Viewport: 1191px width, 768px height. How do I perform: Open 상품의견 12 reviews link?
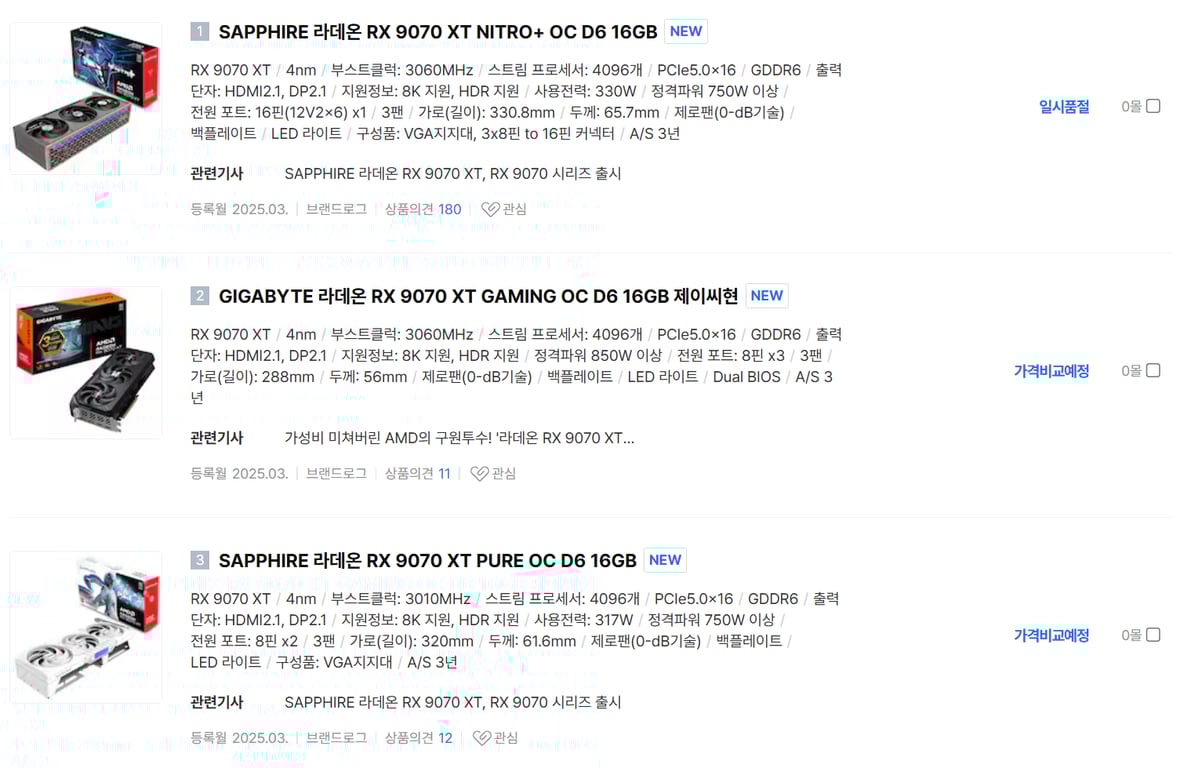click(419, 738)
